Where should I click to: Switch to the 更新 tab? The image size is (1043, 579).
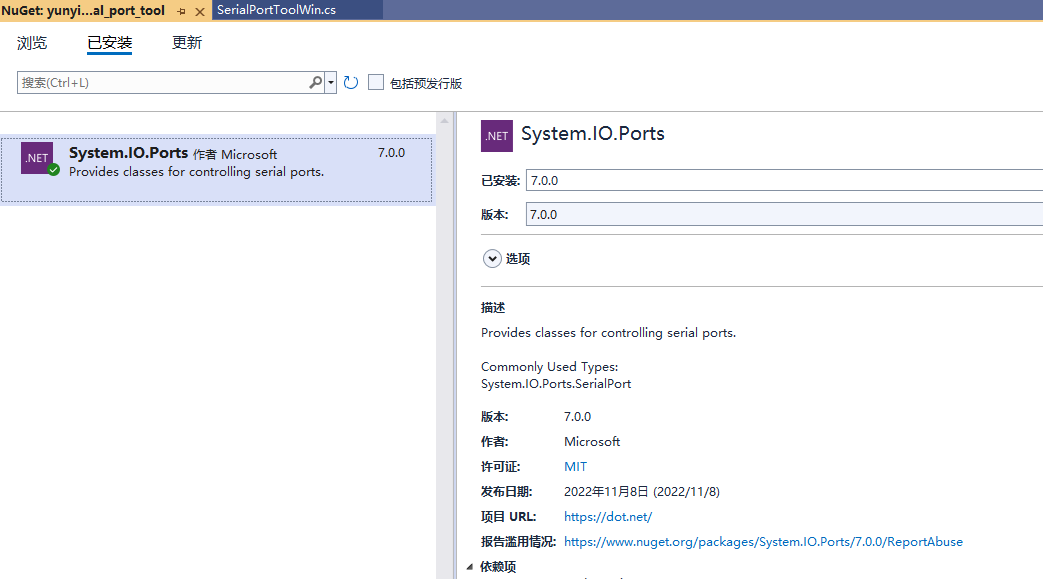(187, 43)
